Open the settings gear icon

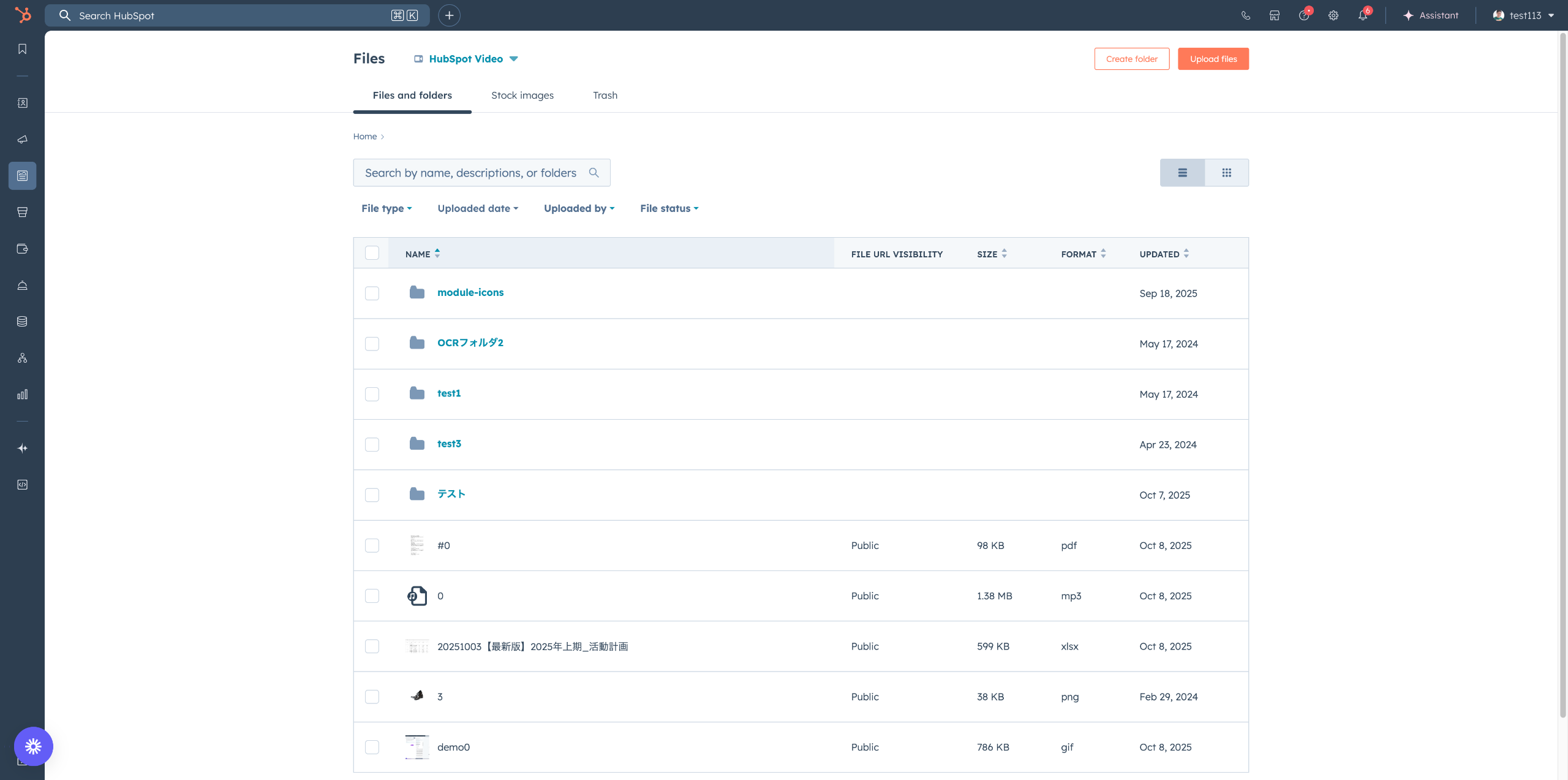pyautogui.click(x=1333, y=15)
